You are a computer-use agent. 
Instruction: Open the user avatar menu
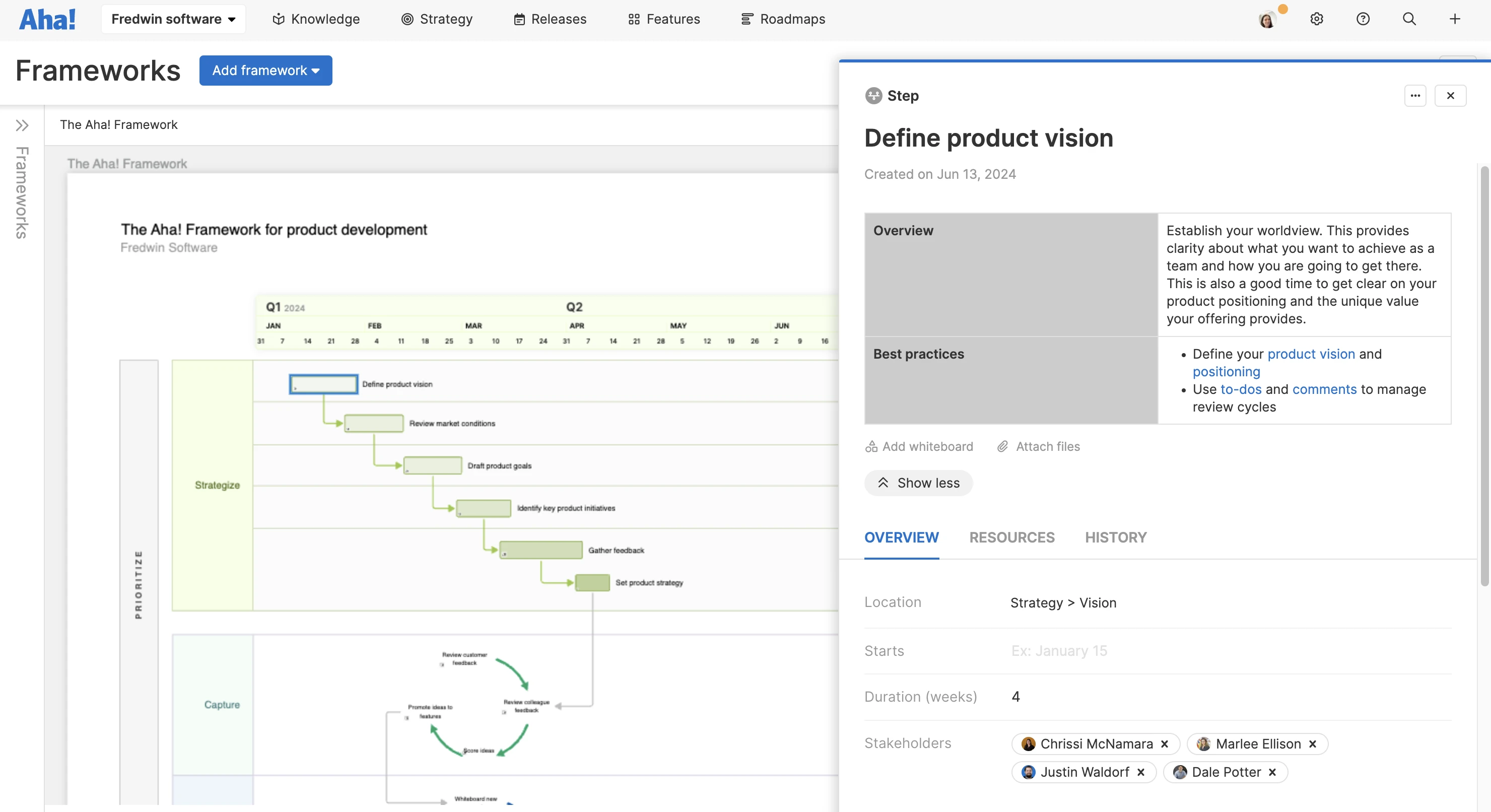click(x=1267, y=20)
